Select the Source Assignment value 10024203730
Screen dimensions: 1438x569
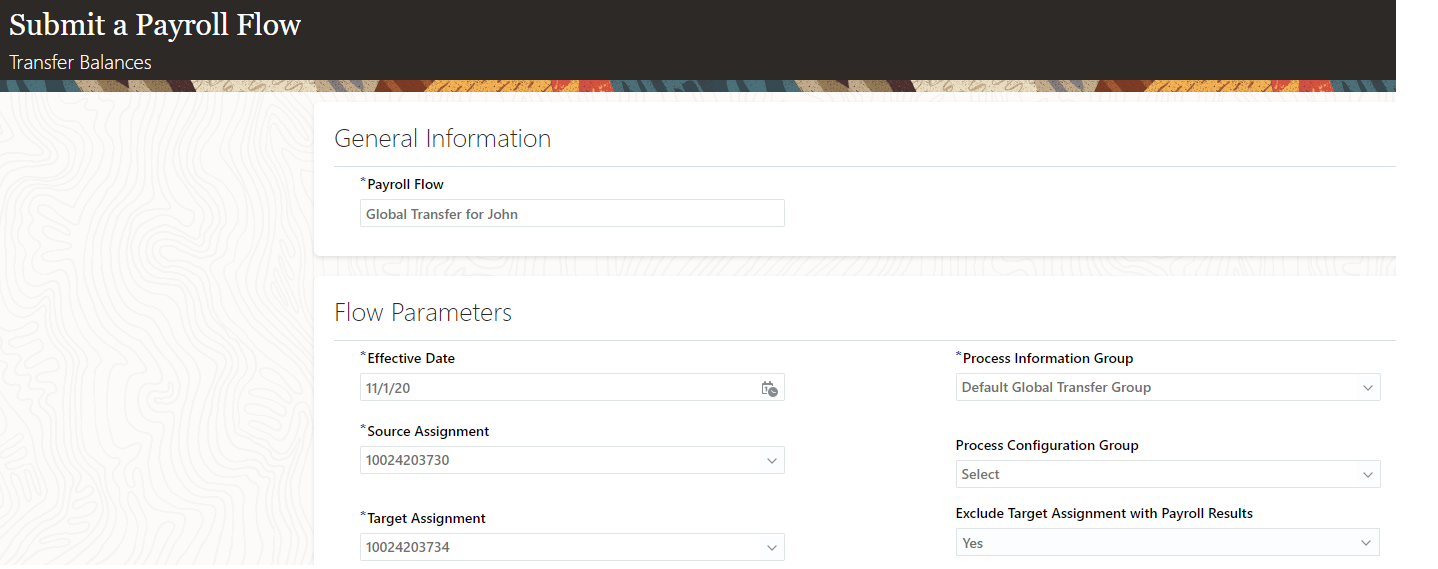tap(555, 461)
